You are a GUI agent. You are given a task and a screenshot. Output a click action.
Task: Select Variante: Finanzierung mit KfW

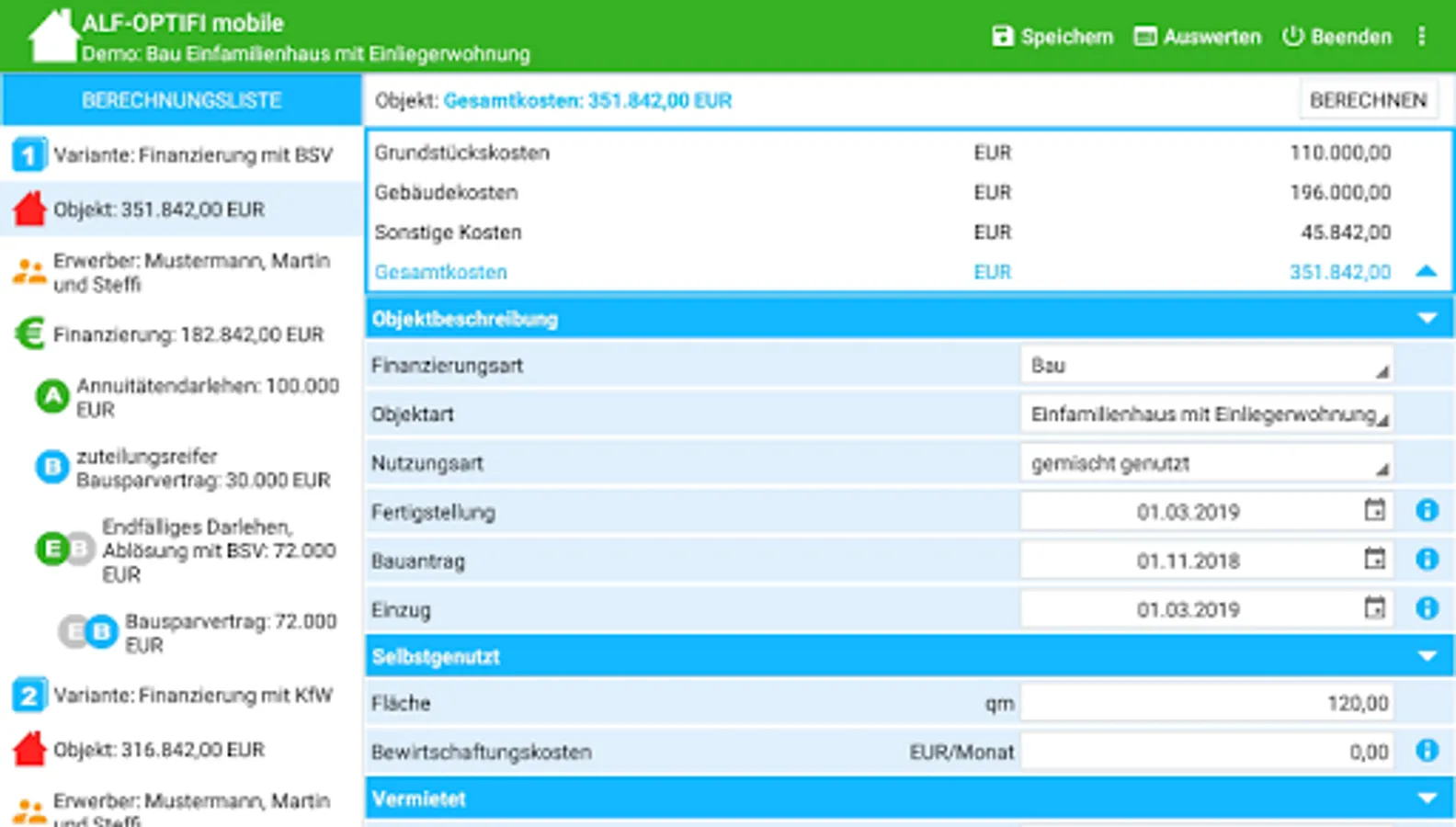(x=181, y=695)
